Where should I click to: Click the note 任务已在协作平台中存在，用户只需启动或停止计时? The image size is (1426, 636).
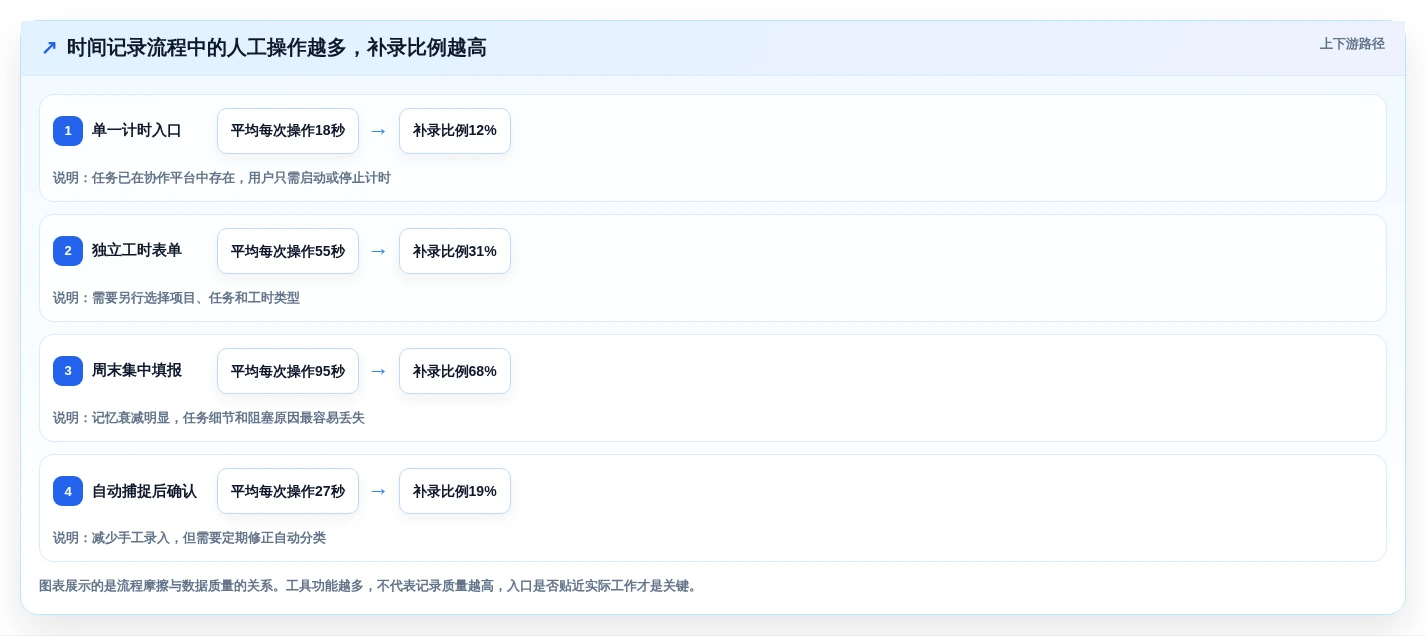click(222, 178)
